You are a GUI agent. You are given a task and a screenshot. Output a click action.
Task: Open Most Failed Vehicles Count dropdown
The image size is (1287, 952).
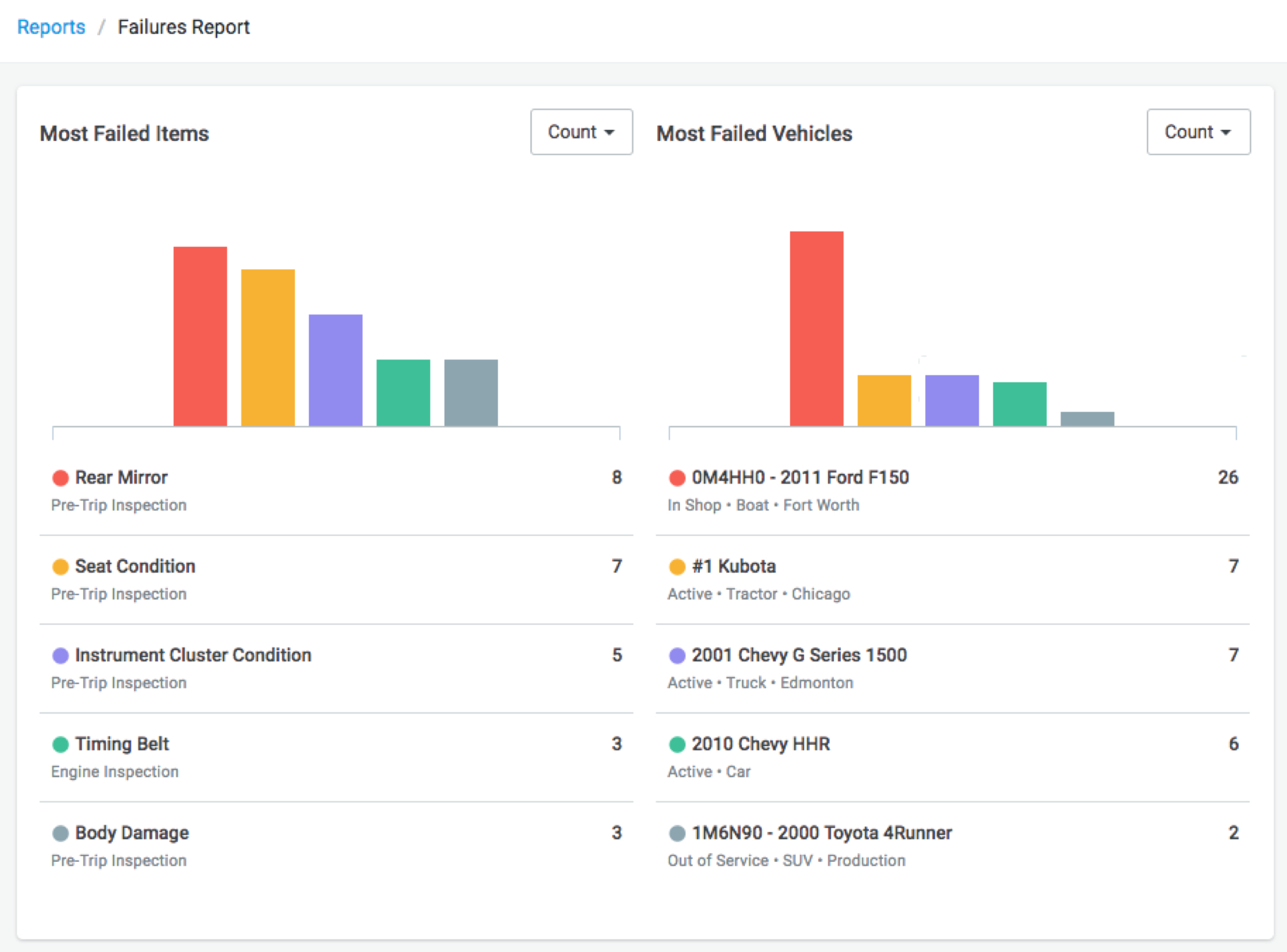(1198, 132)
